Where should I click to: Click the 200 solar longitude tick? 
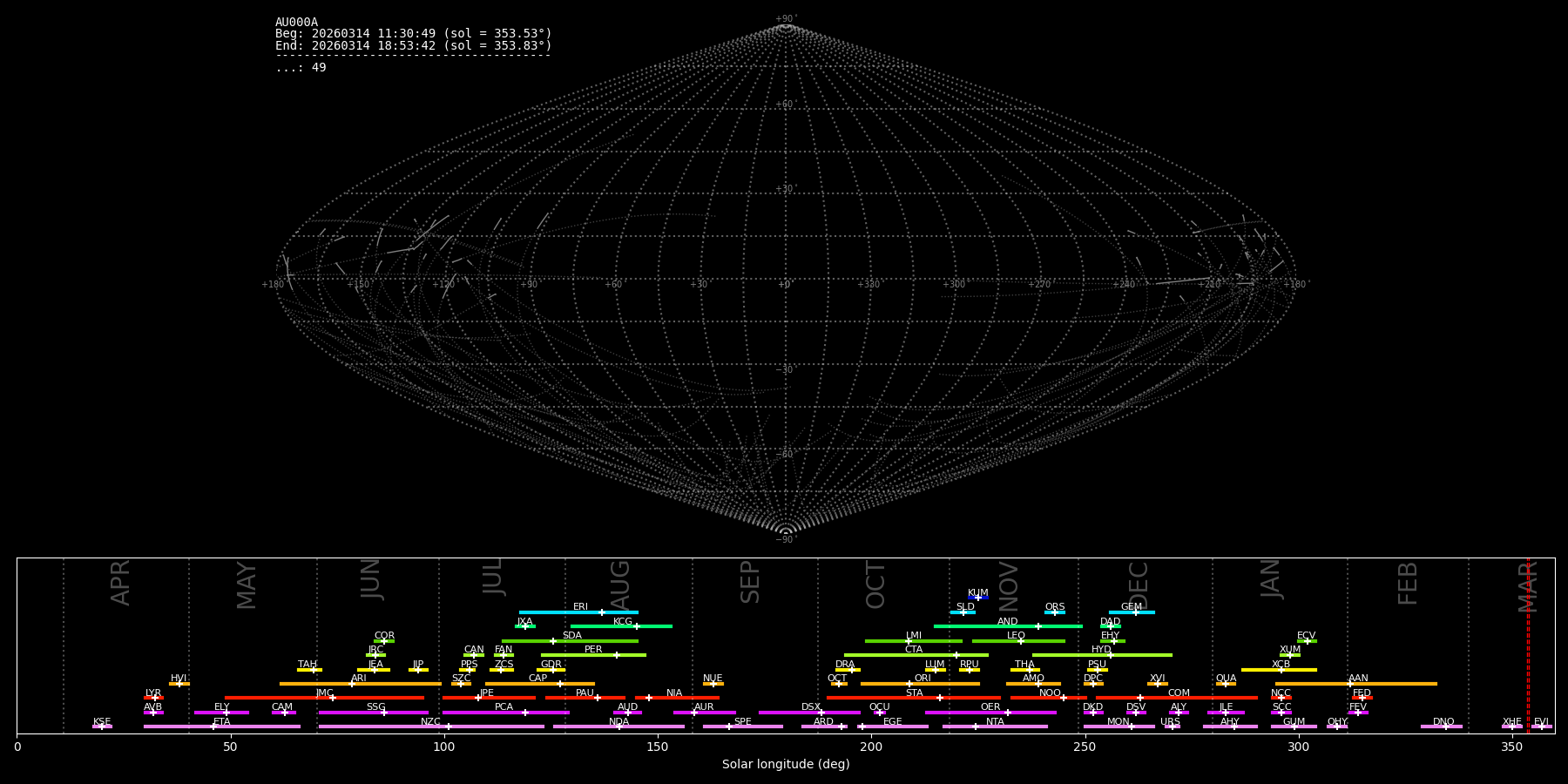[x=871, y=747]
